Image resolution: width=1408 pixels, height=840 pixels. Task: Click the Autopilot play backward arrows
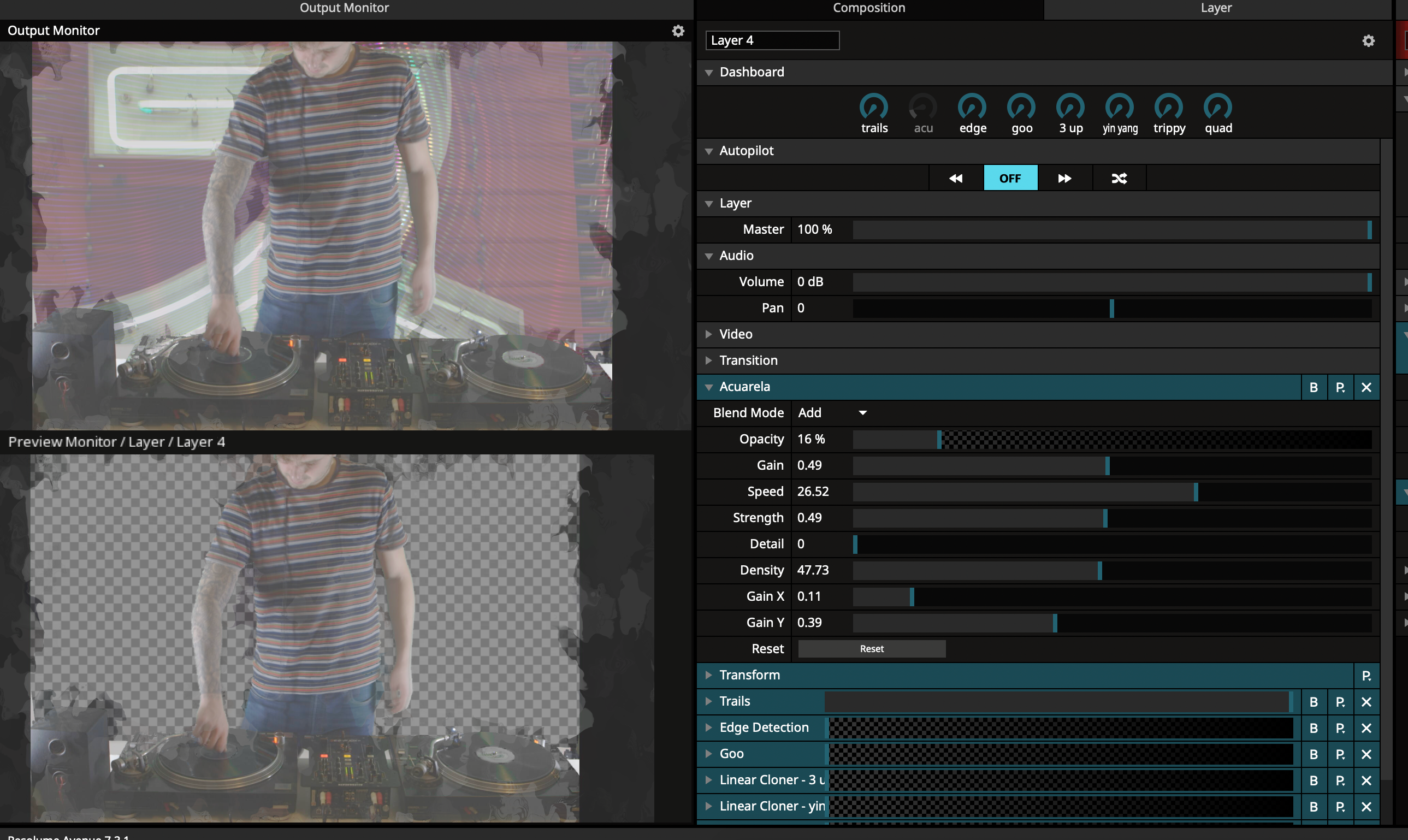pyautogui.click(x=955, y=178)
